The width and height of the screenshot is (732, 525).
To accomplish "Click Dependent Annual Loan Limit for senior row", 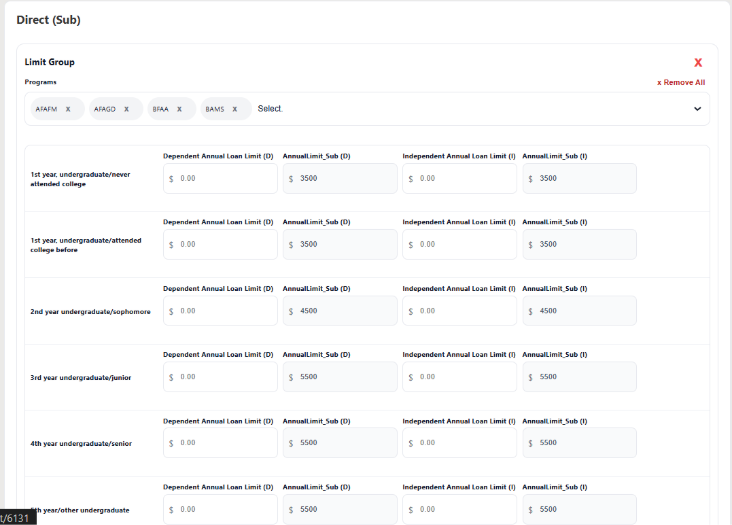I will 220,442.
